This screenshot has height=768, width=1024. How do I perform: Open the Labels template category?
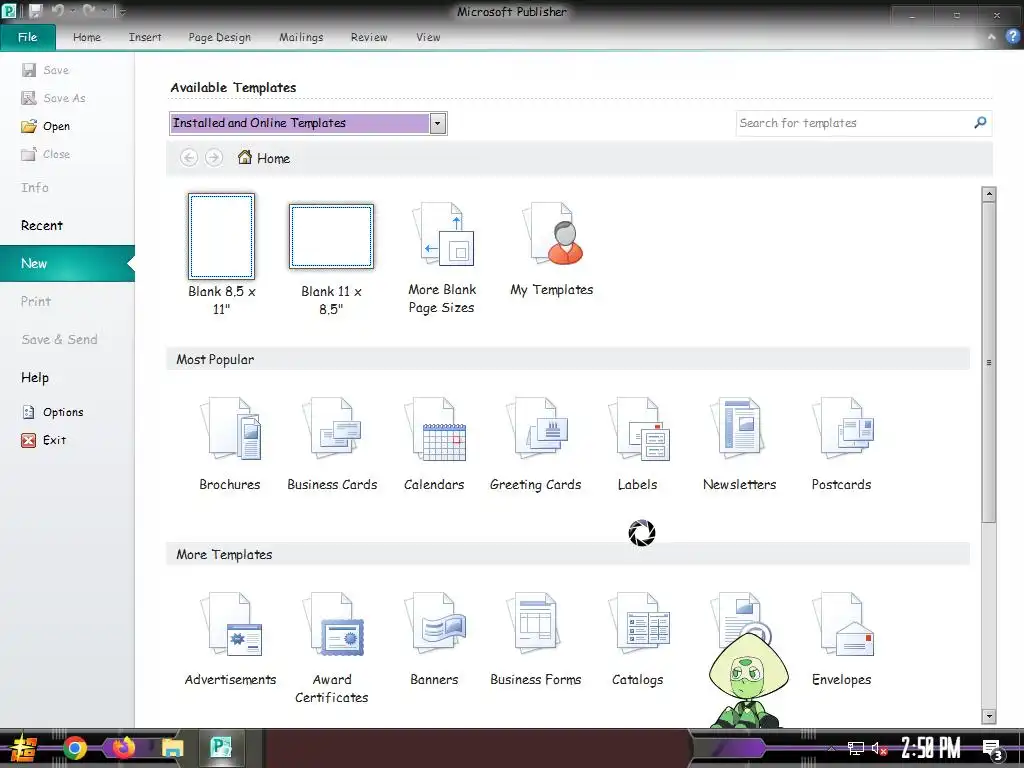click(x=637, y=444)
